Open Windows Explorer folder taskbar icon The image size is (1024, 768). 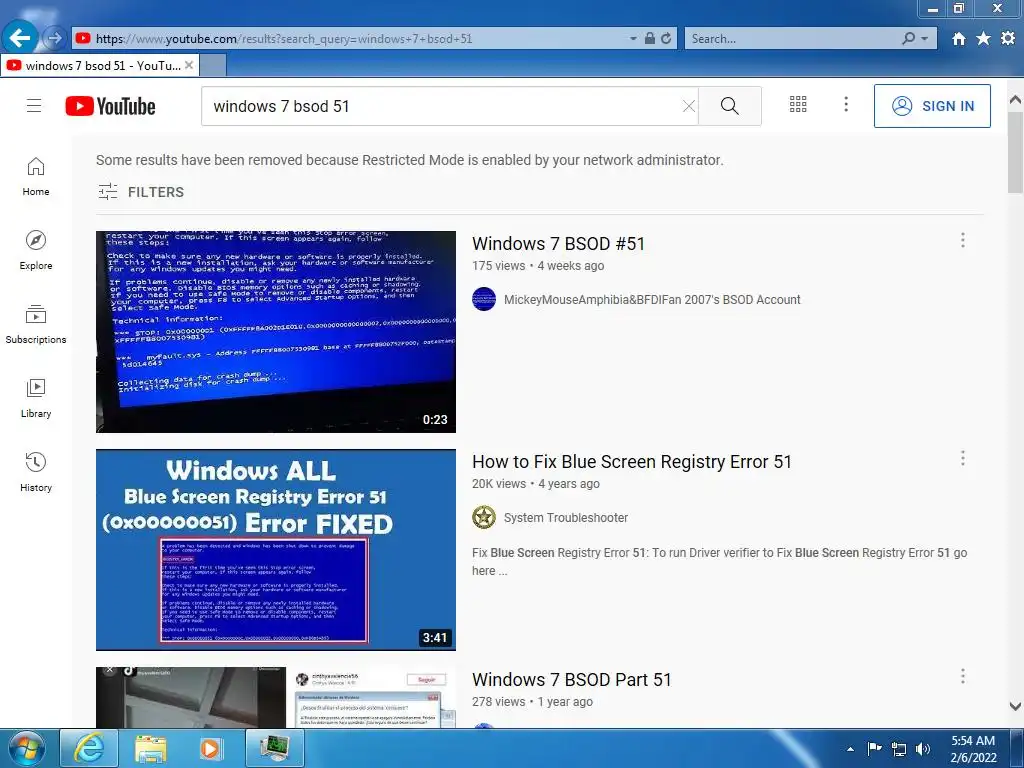tap(151, 748)
